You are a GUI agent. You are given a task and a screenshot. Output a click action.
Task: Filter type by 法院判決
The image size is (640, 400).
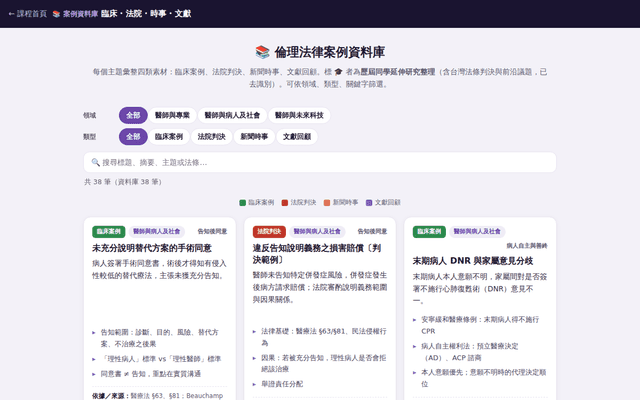tap(211, 136)
